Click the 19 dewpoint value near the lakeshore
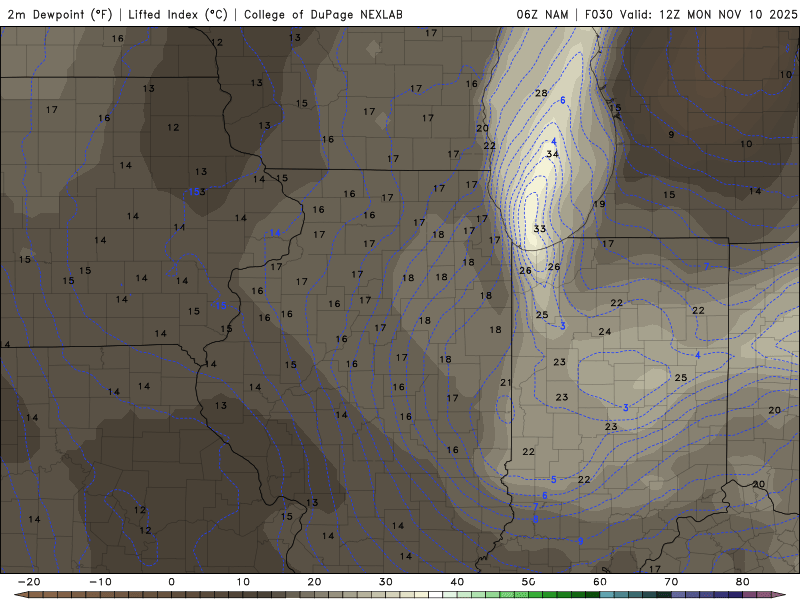800x600 pixels. pyautogui.click(x=599, y=204)
